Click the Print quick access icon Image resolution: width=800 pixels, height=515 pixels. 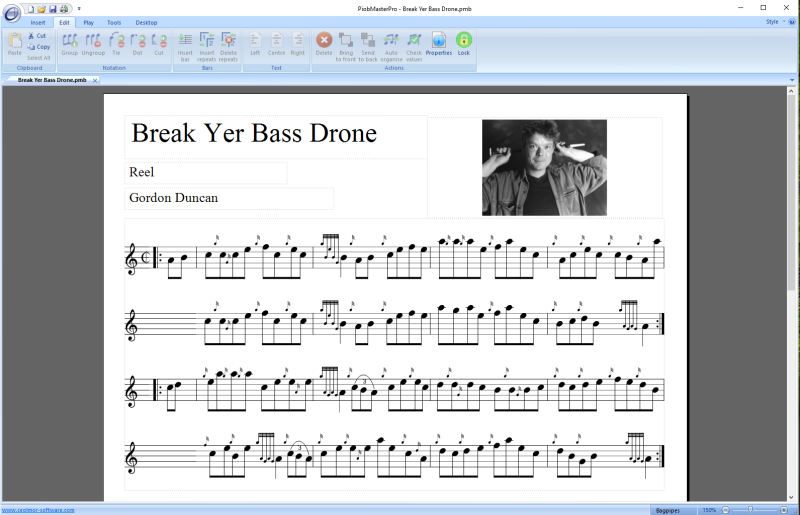pyautogui.click(x=64, y=9)
